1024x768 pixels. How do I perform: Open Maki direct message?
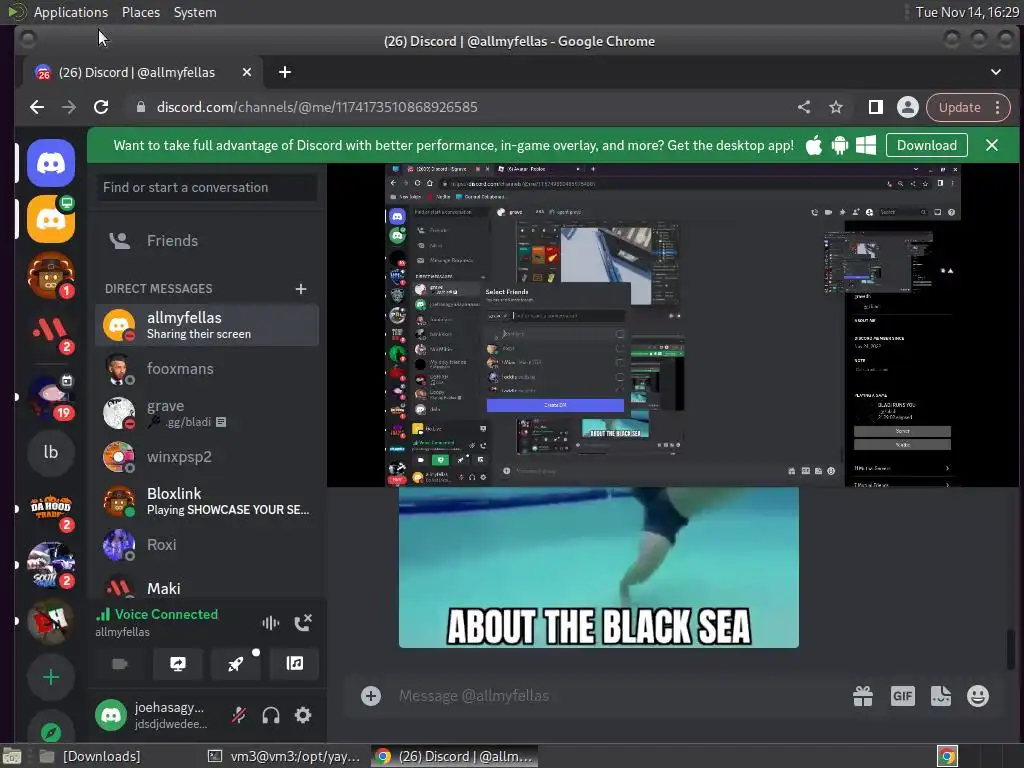207,586
